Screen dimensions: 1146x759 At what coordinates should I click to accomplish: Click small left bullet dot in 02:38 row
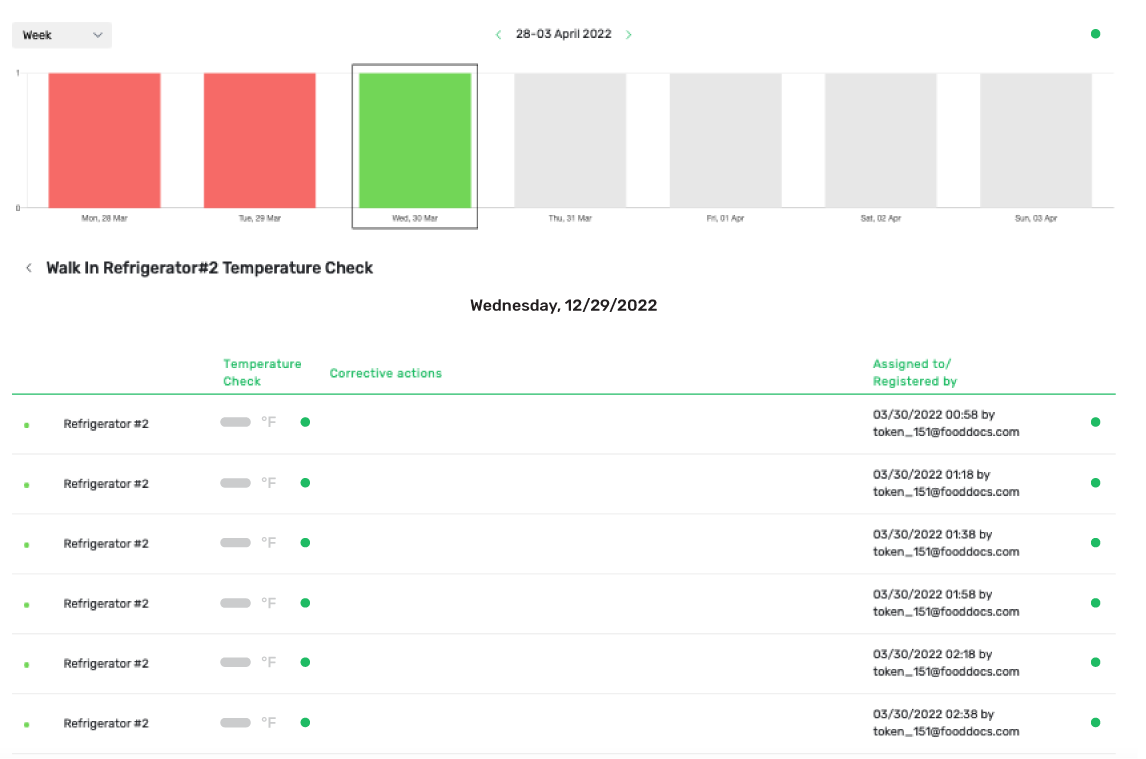[x=27, y=725]
